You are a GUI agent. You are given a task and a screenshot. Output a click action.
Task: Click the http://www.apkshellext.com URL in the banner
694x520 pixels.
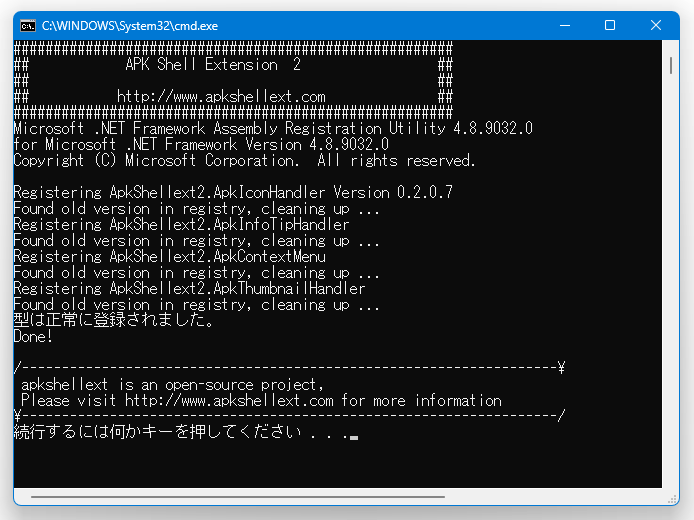tap(221, 96)
